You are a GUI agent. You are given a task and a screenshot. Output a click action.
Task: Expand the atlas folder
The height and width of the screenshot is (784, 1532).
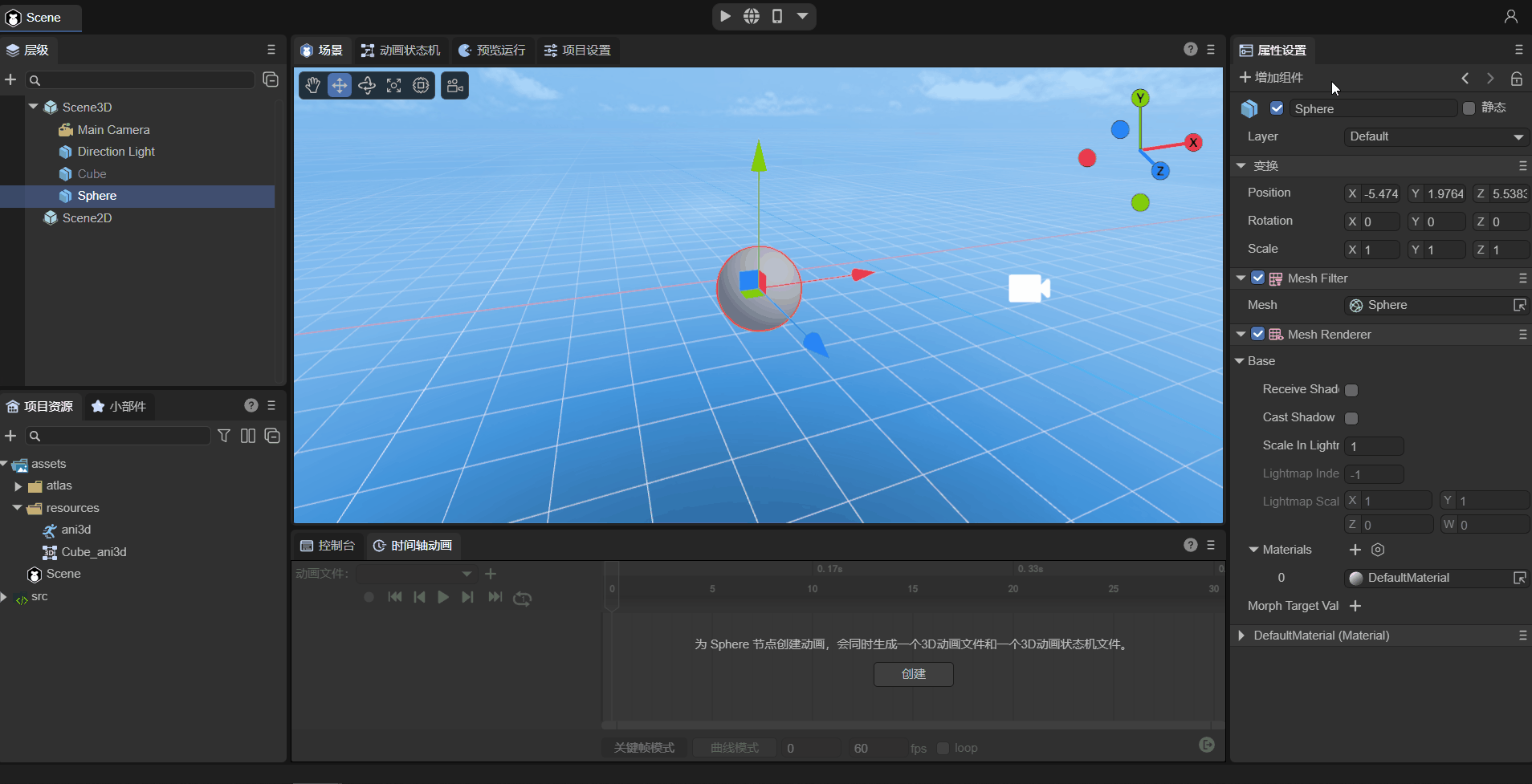point(18,486)
